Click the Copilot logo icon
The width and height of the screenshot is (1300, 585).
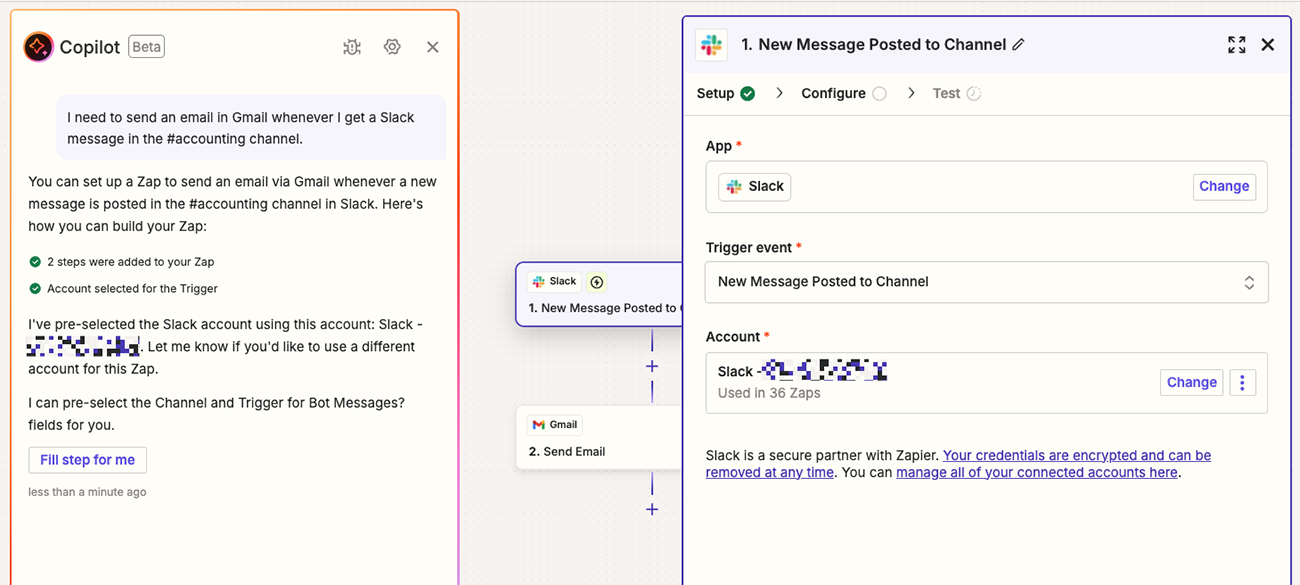point(38,47)
